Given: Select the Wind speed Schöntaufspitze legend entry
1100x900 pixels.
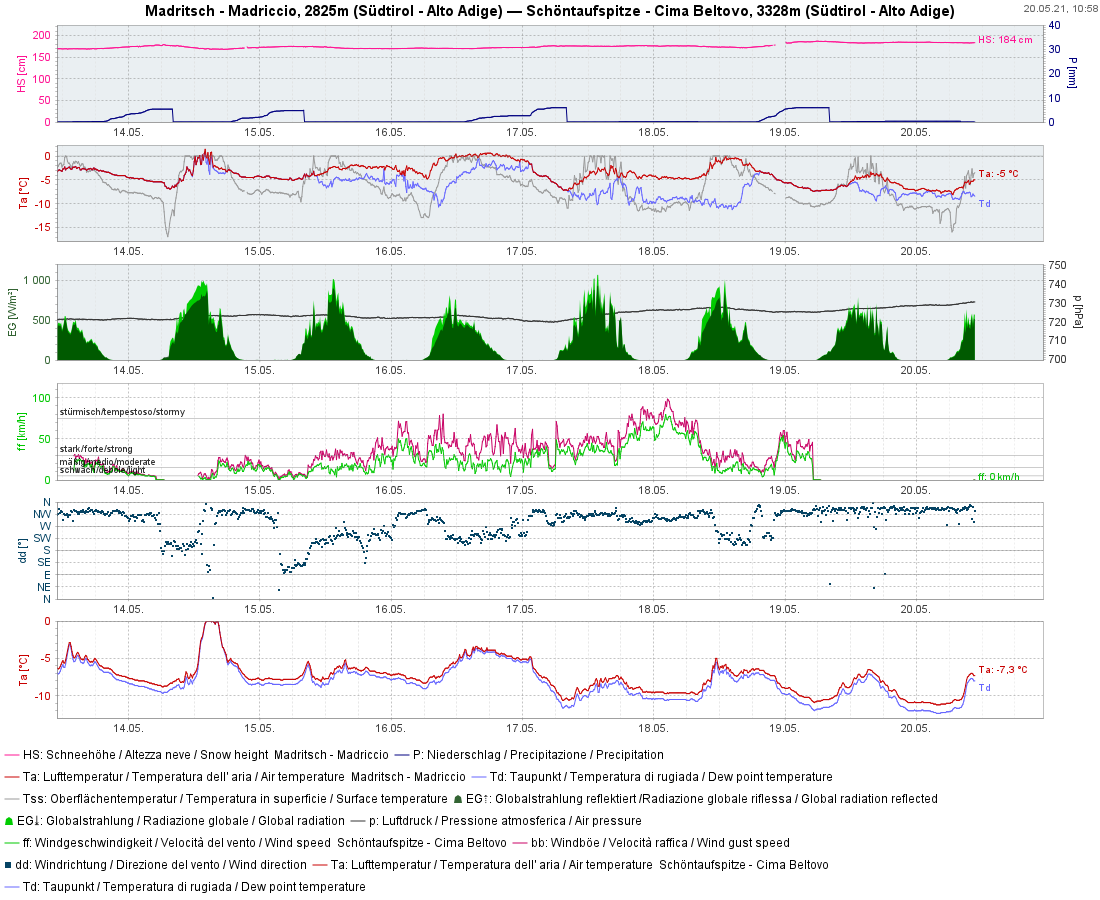Looking at the screenshot, I should pos(264,843).
